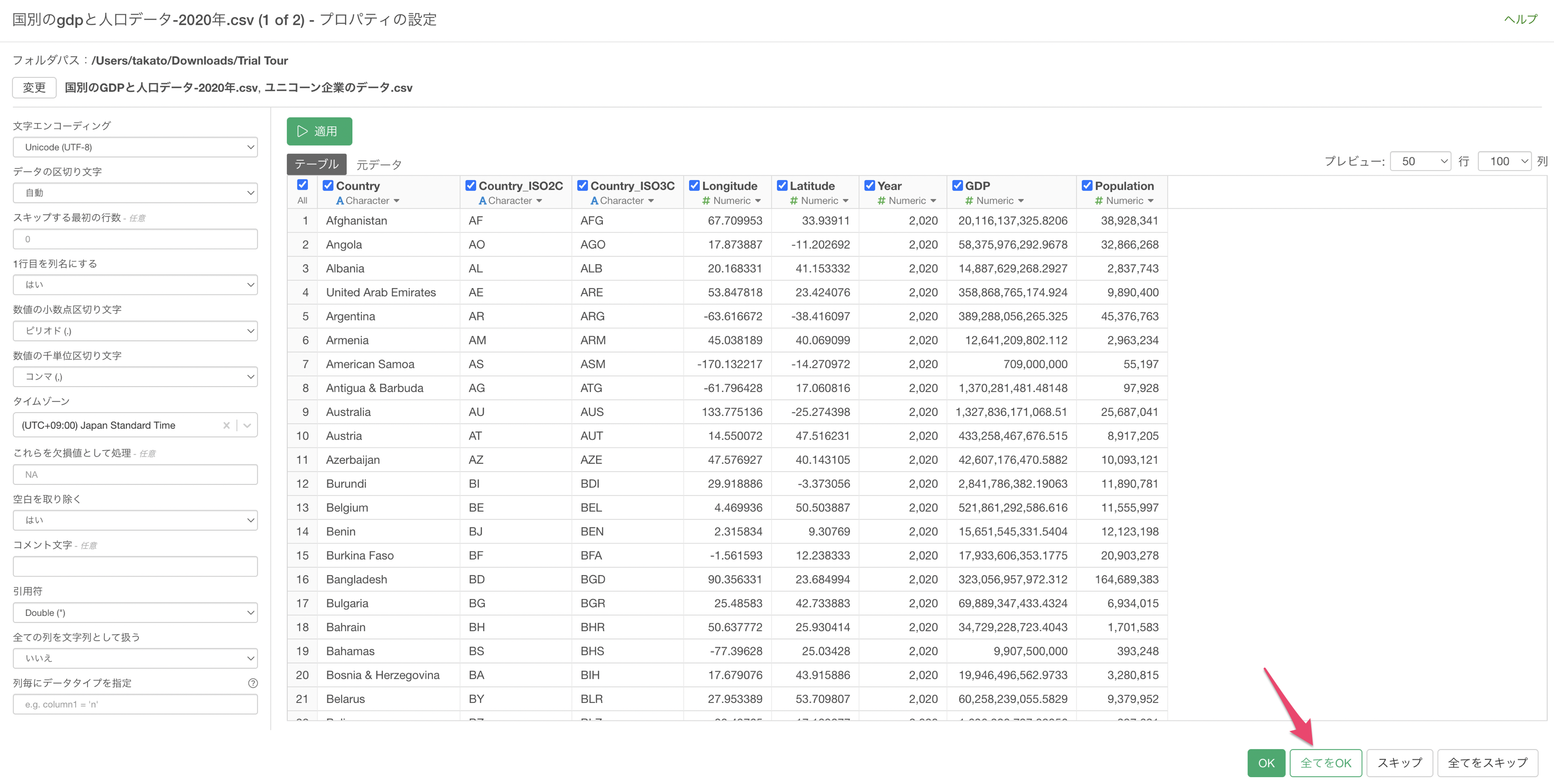Switch to the テーブル tab
The image size is (1554, 784).
[316, 164]
